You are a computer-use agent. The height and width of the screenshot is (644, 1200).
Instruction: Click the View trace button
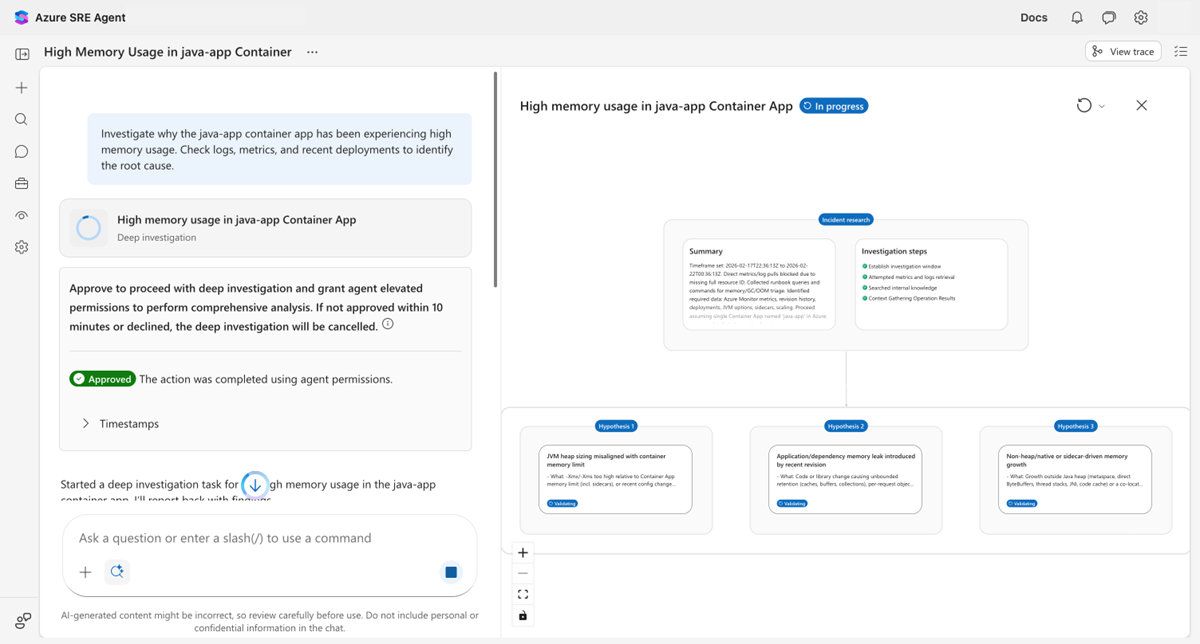coord(1123,51)
